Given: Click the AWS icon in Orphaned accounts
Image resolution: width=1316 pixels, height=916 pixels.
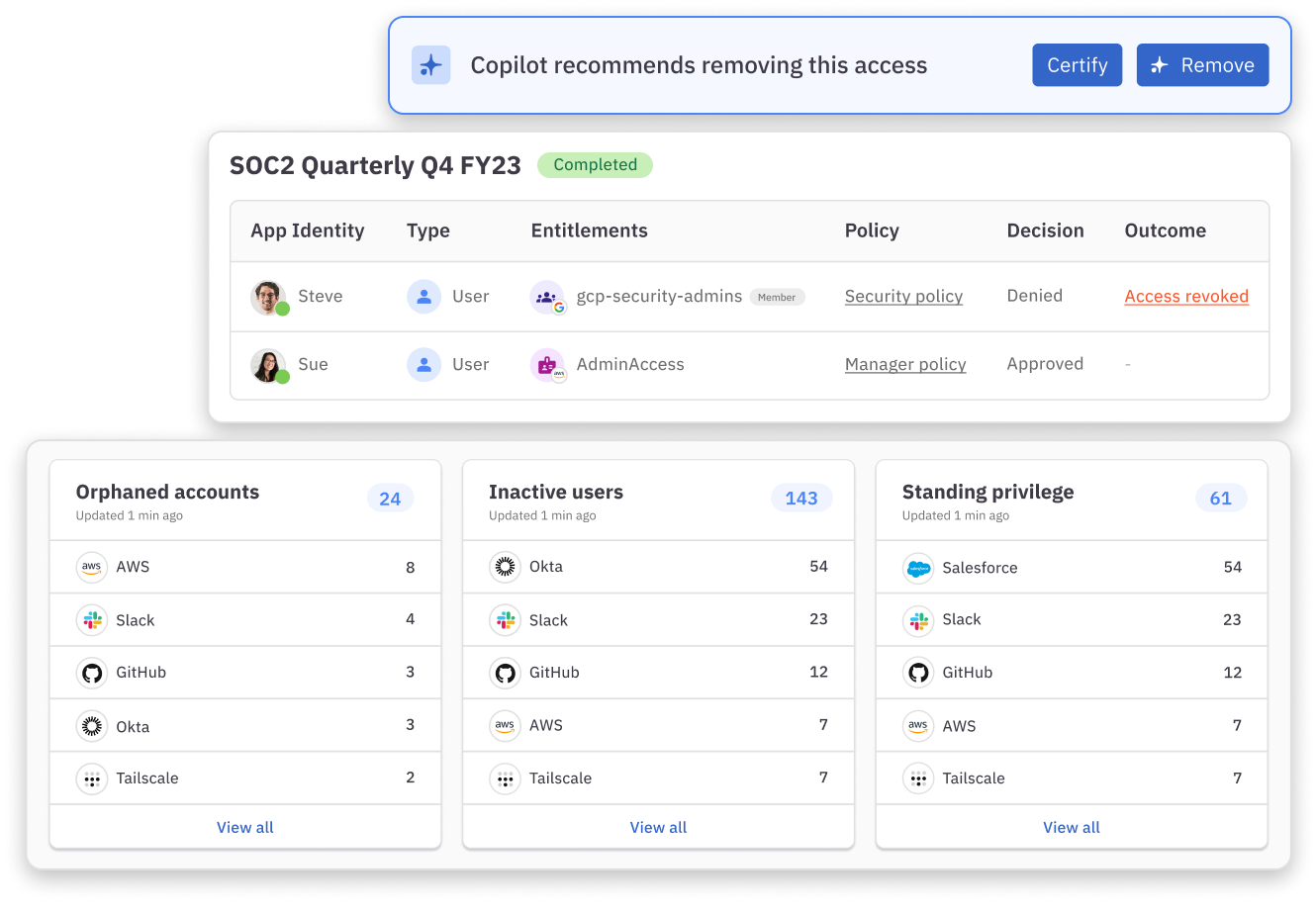Looking at the screenshot, I should click(x=92, y=567).
